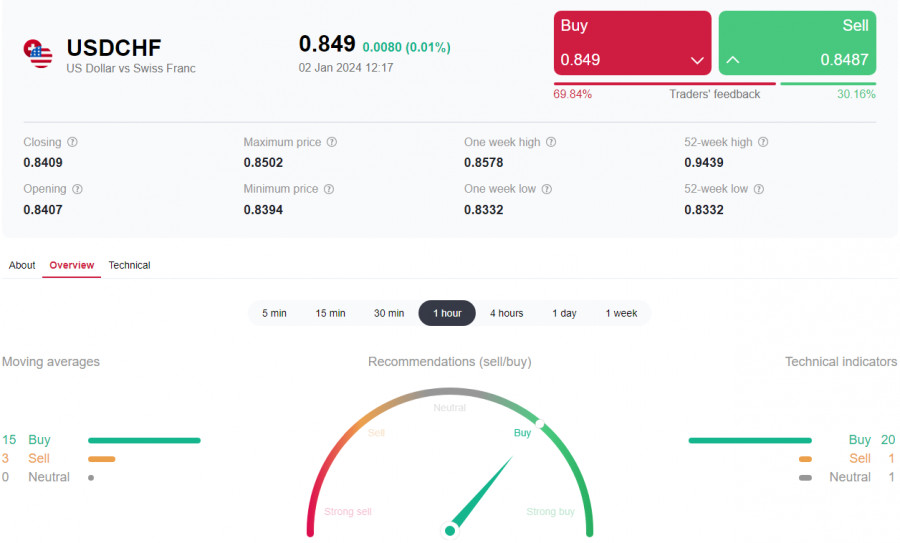Image resolution: width=900 pixels, height=543 pixels.
Task: Click the 0.849 current price value
Action: 327,44
